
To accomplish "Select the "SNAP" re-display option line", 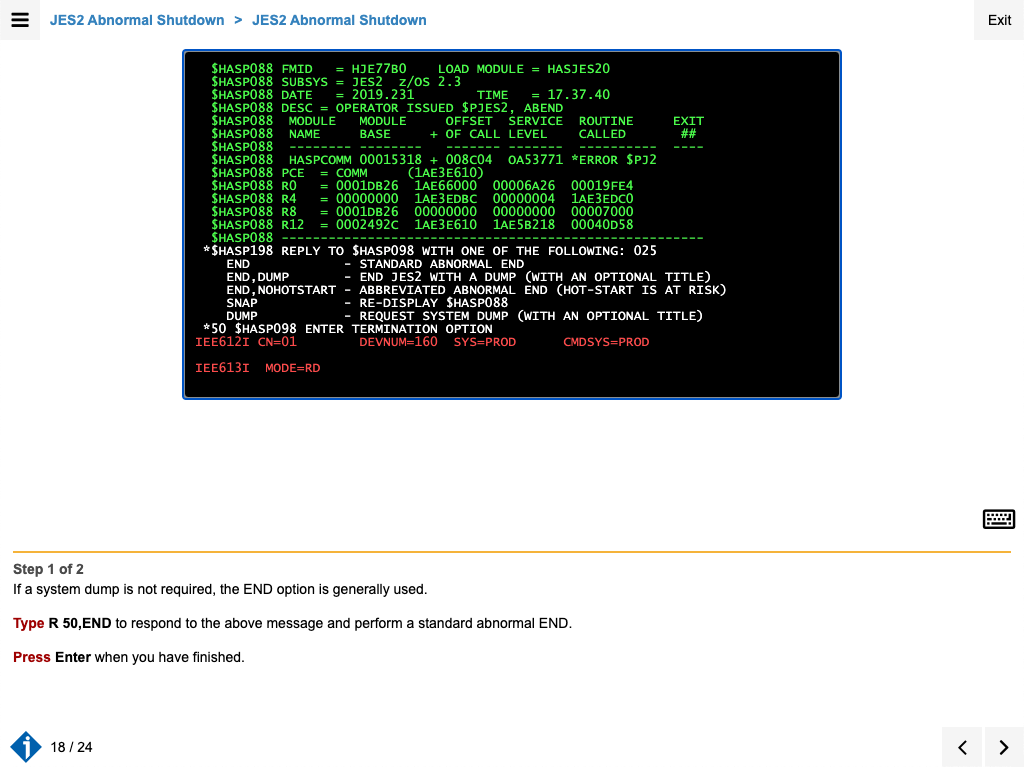I will 367,303.
